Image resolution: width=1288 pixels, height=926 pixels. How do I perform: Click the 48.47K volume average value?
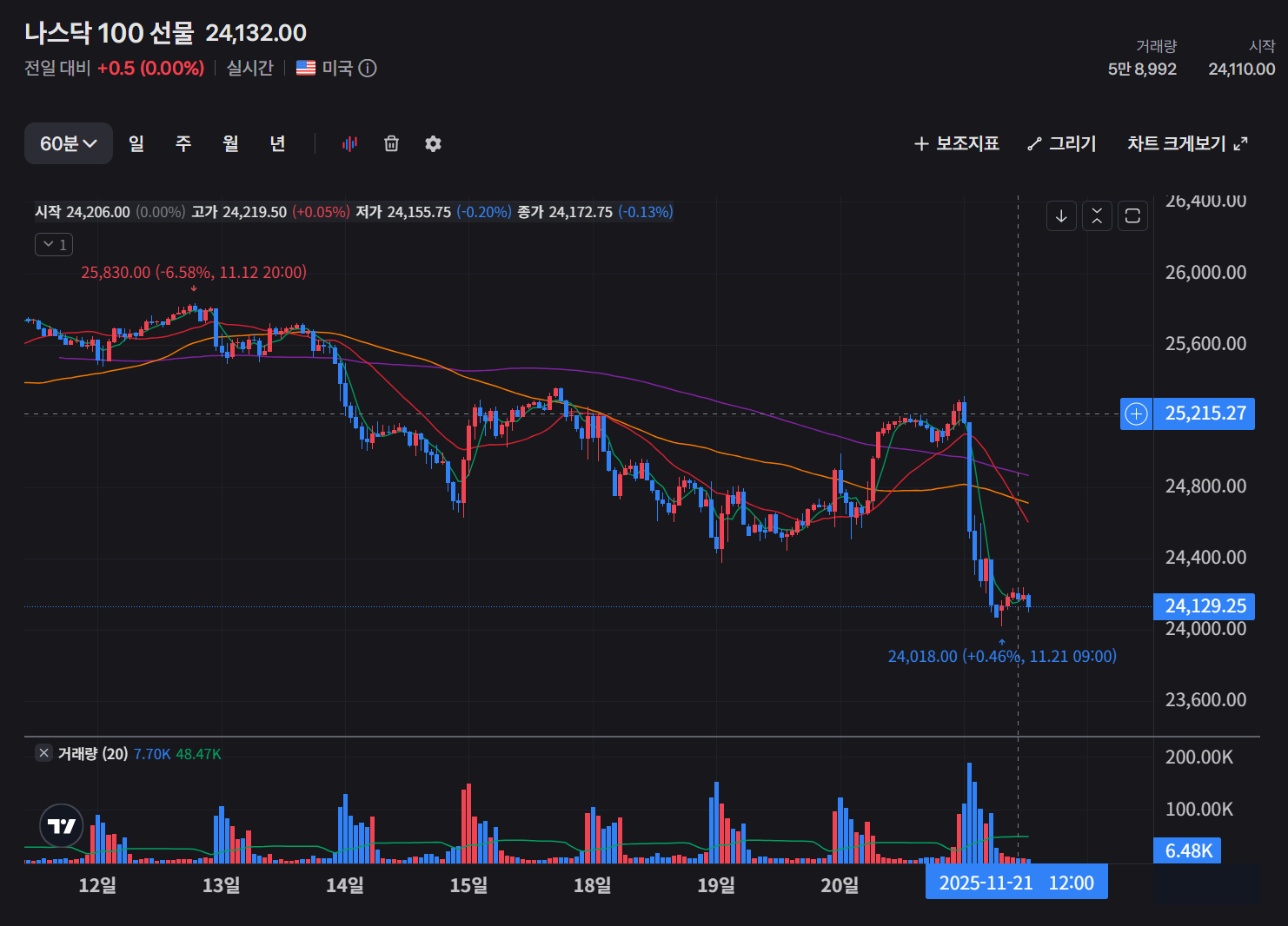click(x=198, y=754)
